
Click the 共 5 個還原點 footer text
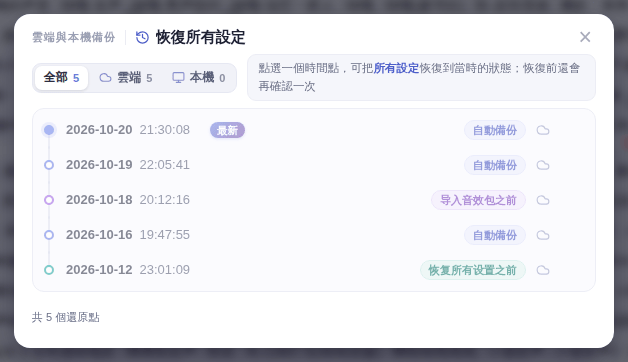click(66, 318)
